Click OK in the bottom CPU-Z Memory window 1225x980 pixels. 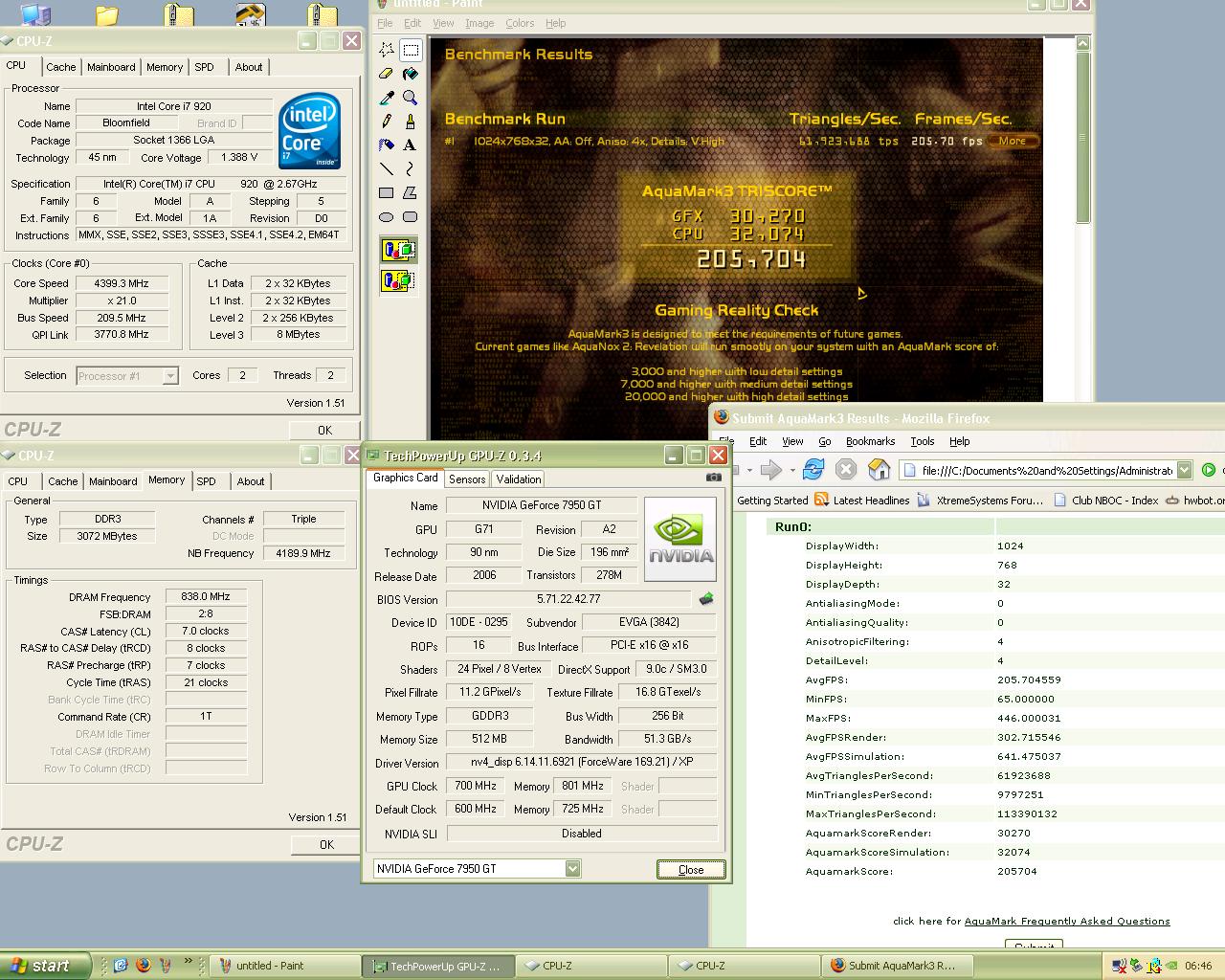tap(326, 844)
